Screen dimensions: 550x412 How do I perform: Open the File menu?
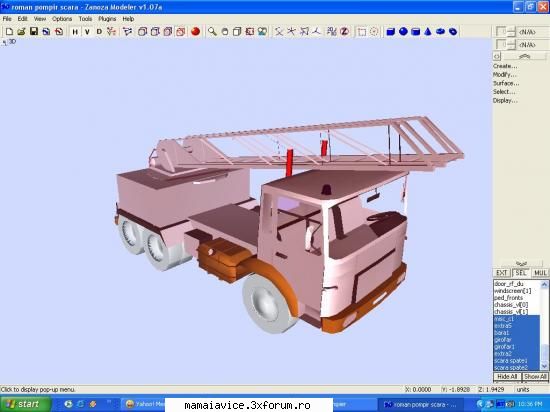point(7,19)
